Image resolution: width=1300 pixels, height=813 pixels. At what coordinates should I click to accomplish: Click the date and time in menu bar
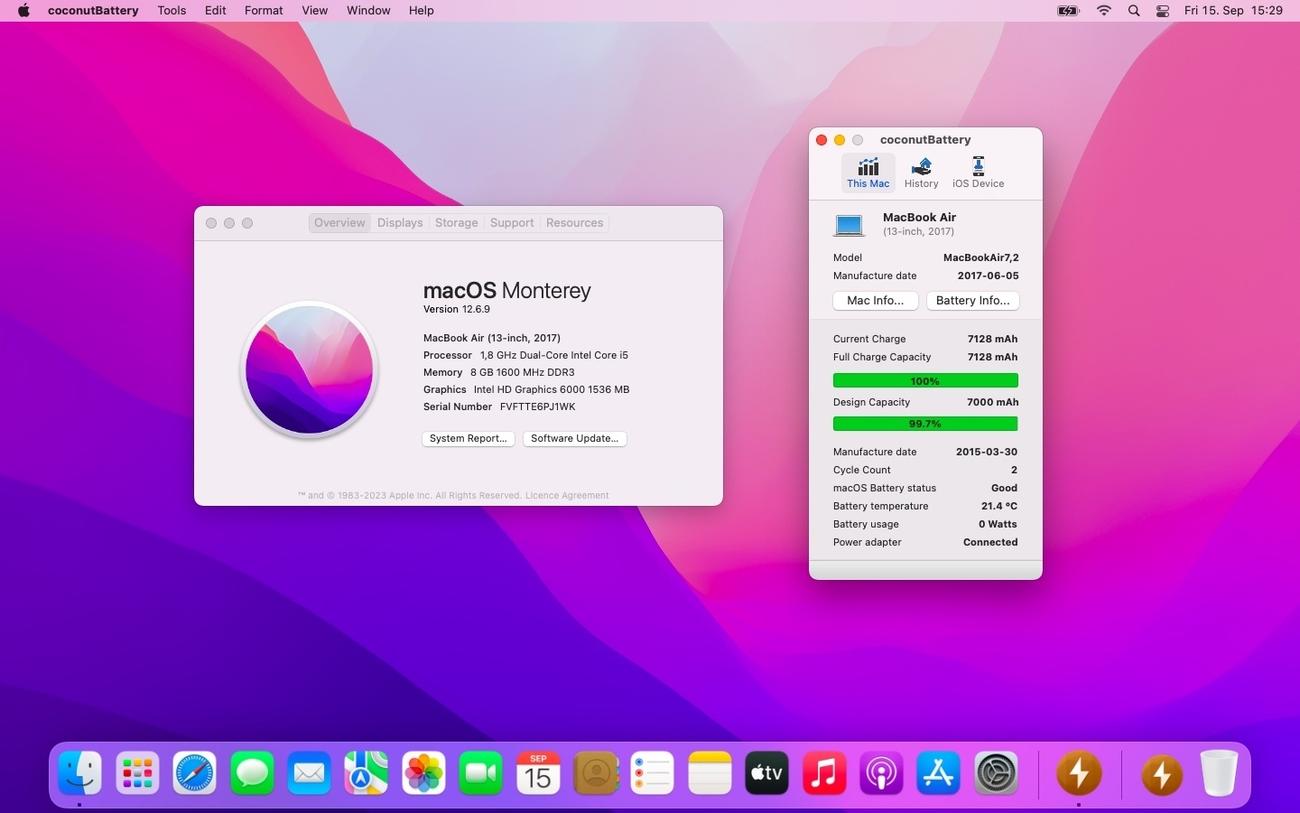(x=1233, y=10)
